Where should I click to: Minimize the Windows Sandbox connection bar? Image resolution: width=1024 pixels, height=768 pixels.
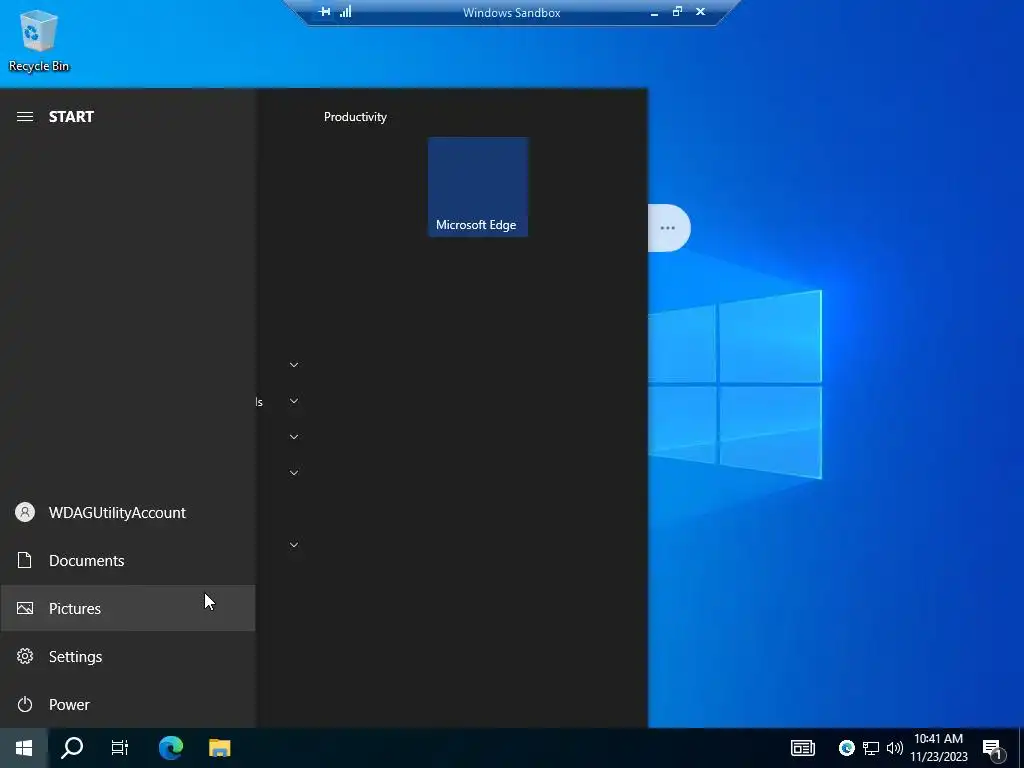pos(654,12)
